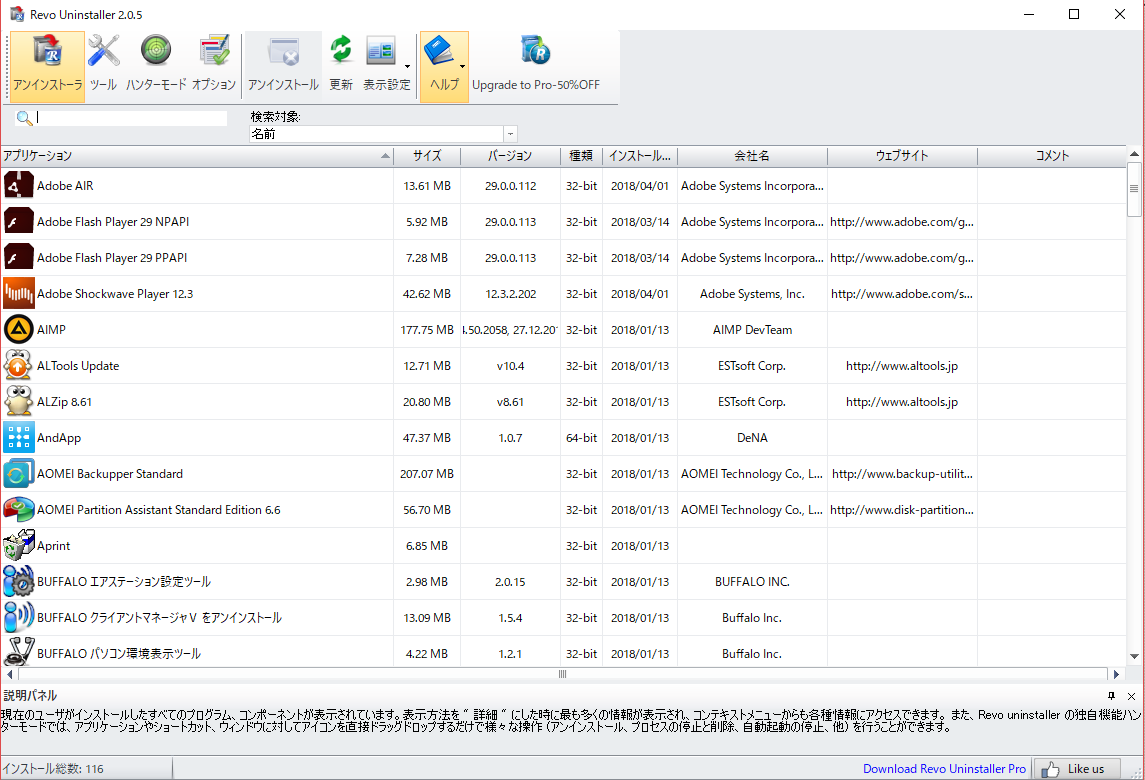Click the Adobe AIR name text
Image resolution: width=1145 pixels, height=780 pixels.
pos(65,186)
